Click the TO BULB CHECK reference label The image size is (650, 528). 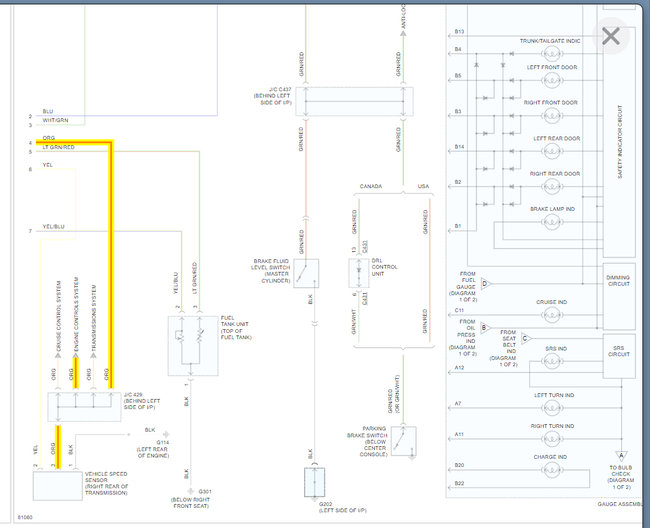coord(621,477)
